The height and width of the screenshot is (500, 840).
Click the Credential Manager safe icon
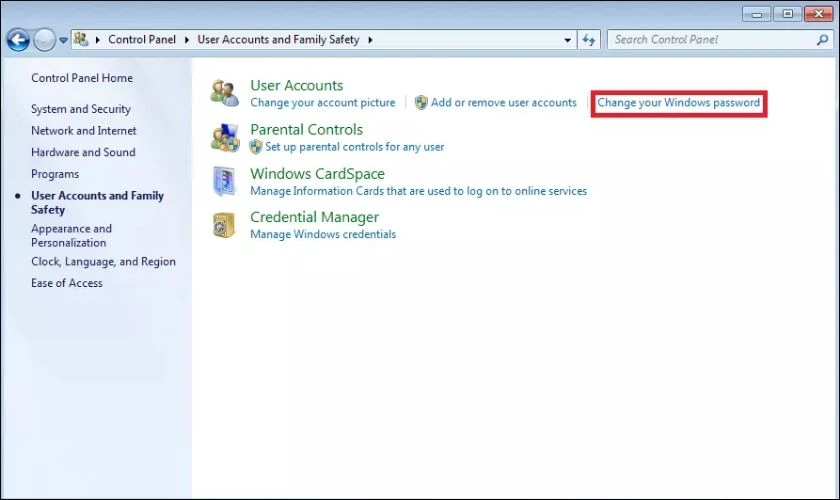point(224,225)
